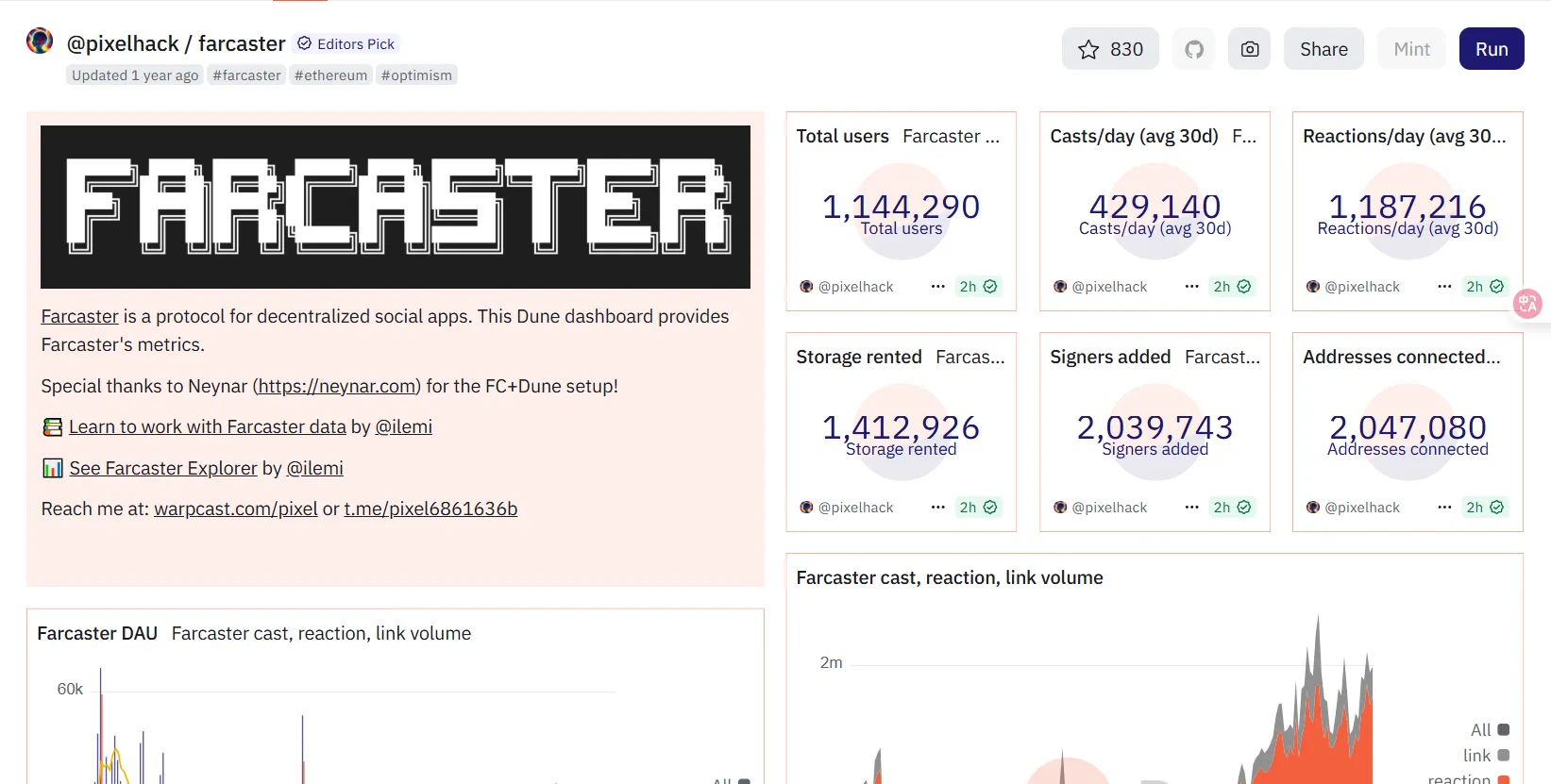Click the bar chart emoji before Explorer link
This screenshot has height=784, width=1551.
pos(53,468)
